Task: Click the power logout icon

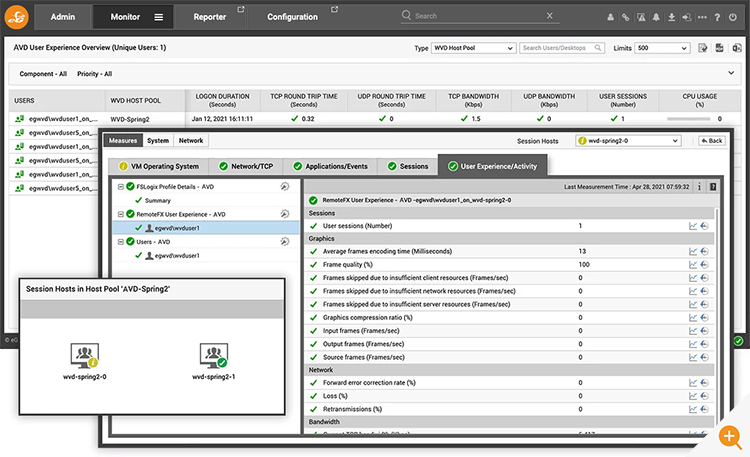Action: pyautogui.click(x=733, y=17)
